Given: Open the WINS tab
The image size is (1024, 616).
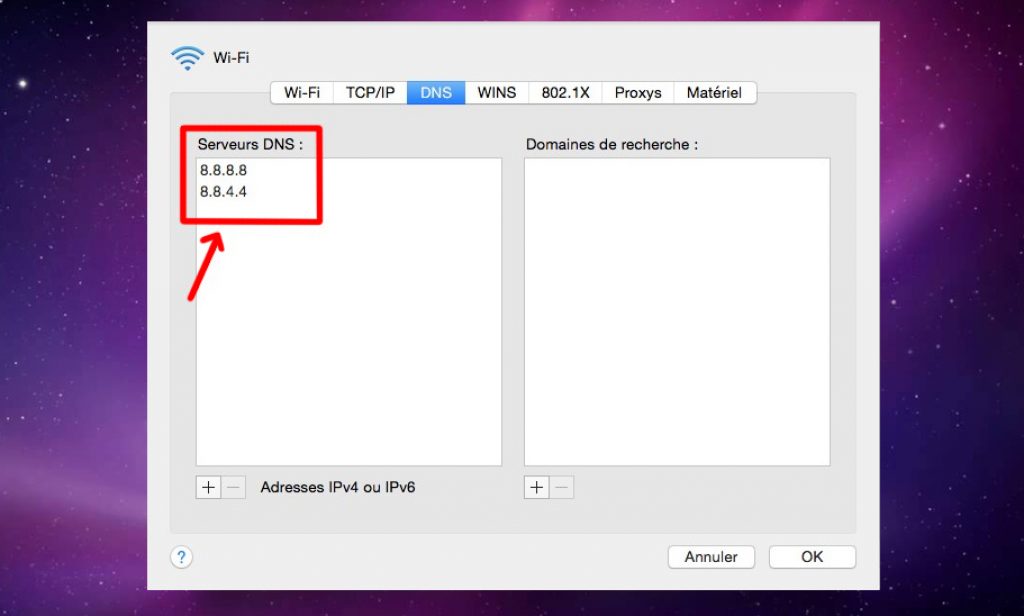Looking at the screenshot, I should [496, 93].
